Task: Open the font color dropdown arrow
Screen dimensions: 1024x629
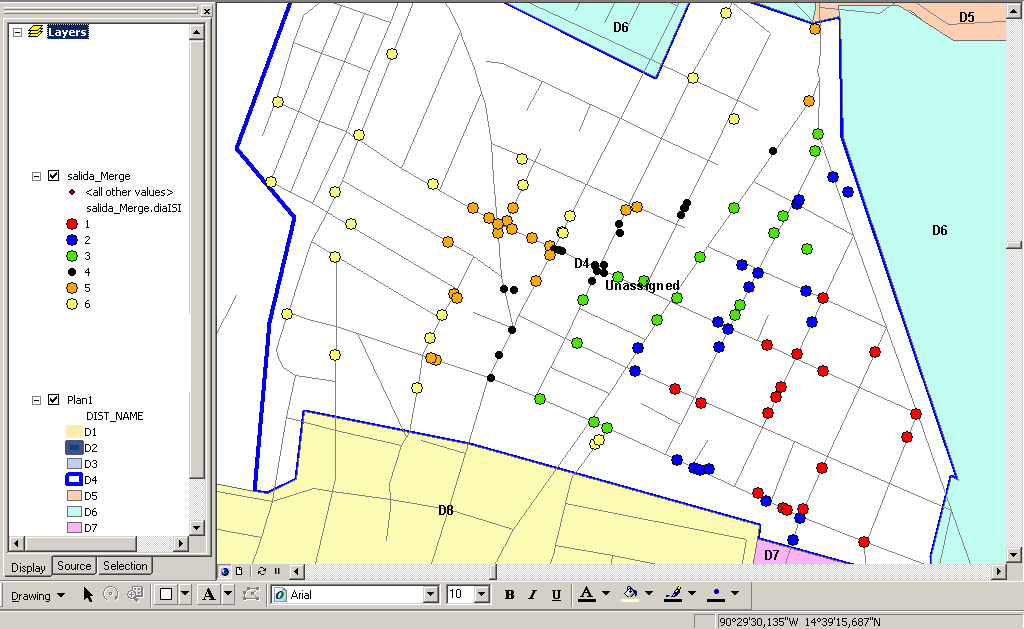Action: coord(606,594)
